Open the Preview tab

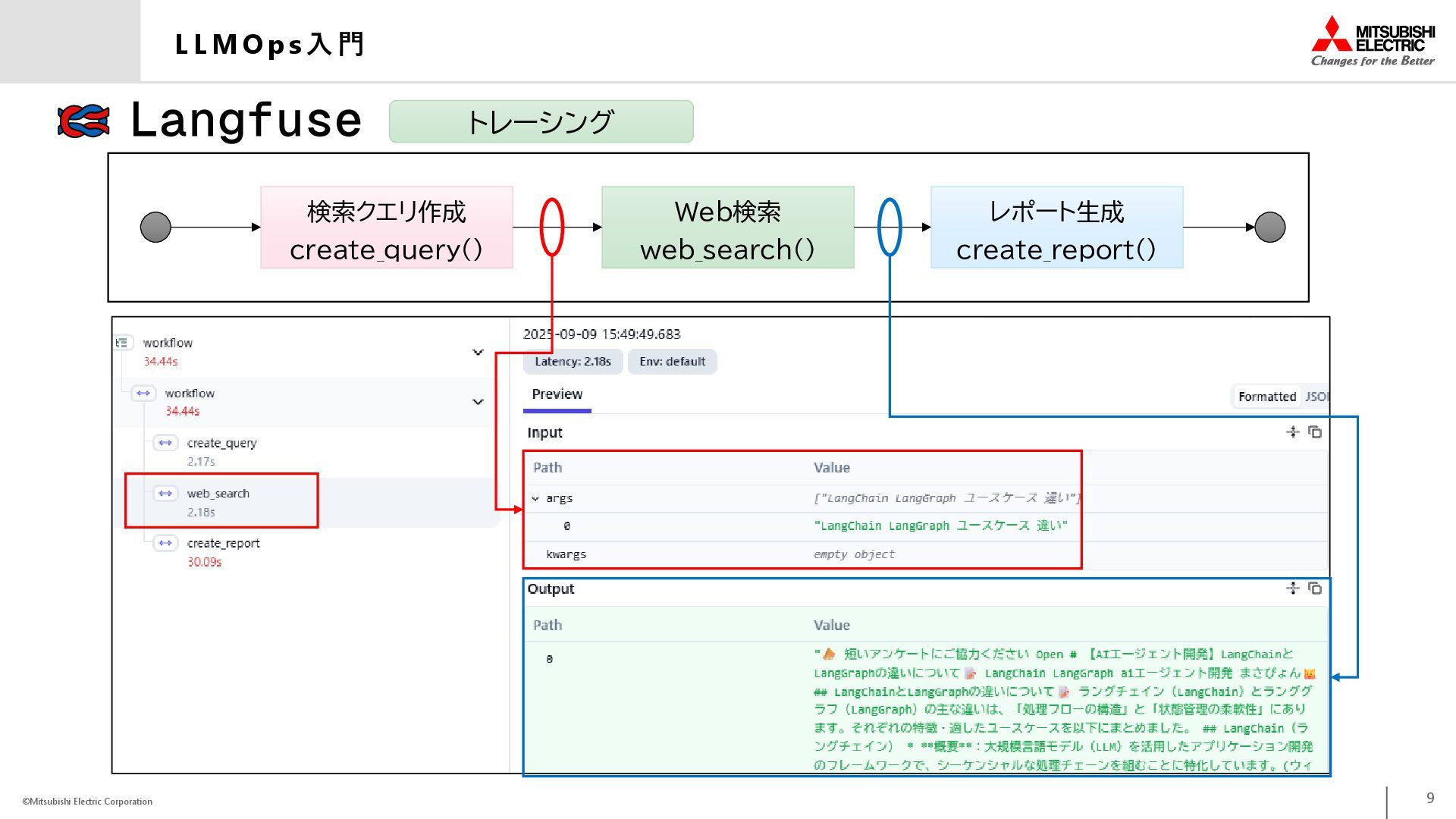[557, 394]
